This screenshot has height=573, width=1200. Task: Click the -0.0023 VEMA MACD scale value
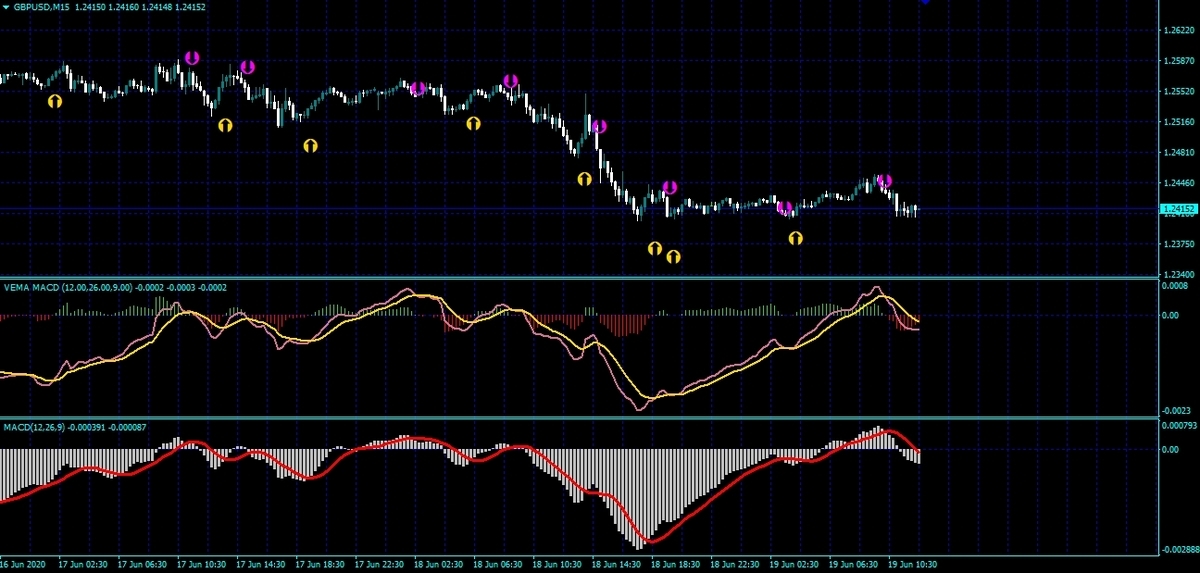pos(1177,411)
